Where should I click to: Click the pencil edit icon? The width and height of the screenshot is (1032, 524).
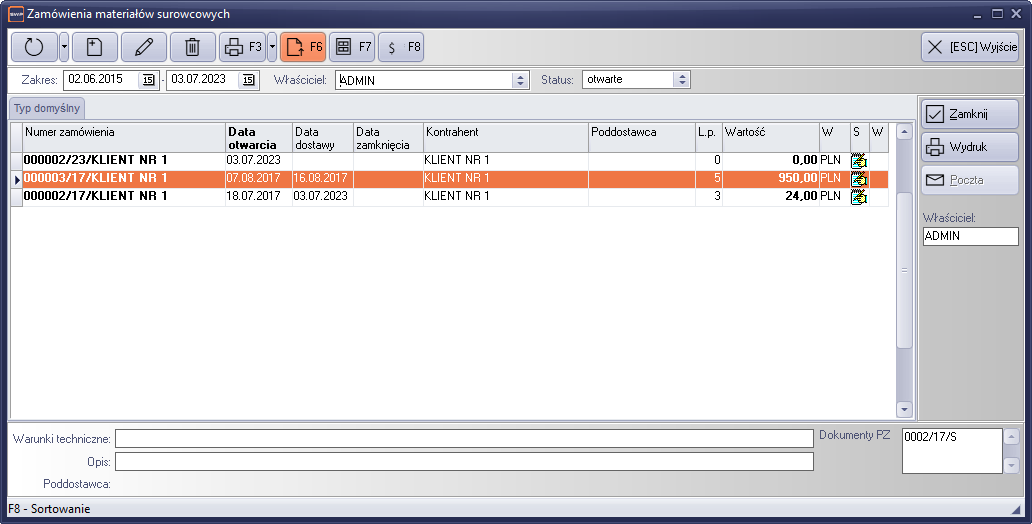tap(144, 47)
